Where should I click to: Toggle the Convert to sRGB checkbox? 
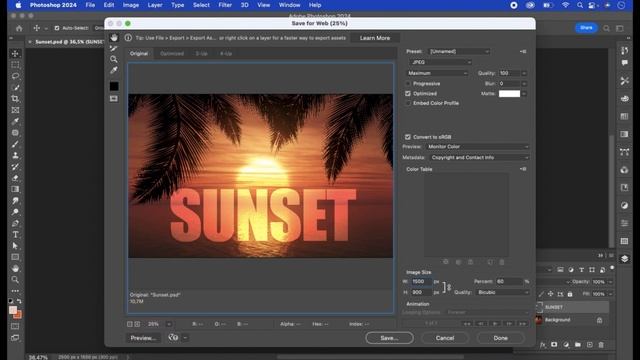point(408,137)
